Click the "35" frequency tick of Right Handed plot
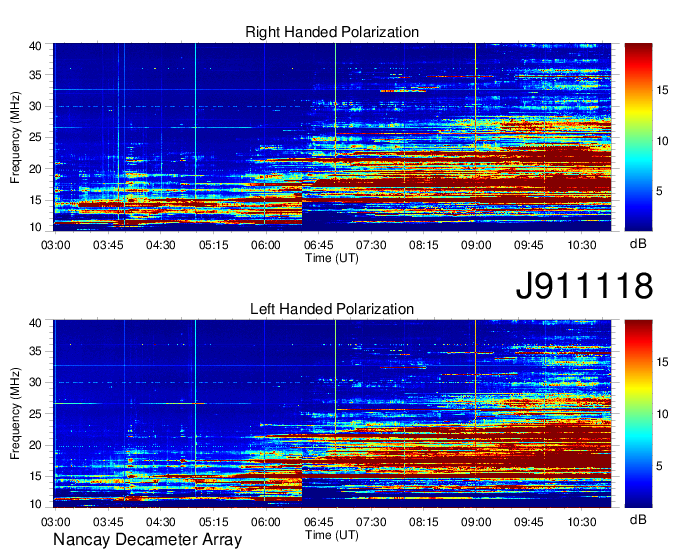This screenshot has width=680, height=552. 35,75
